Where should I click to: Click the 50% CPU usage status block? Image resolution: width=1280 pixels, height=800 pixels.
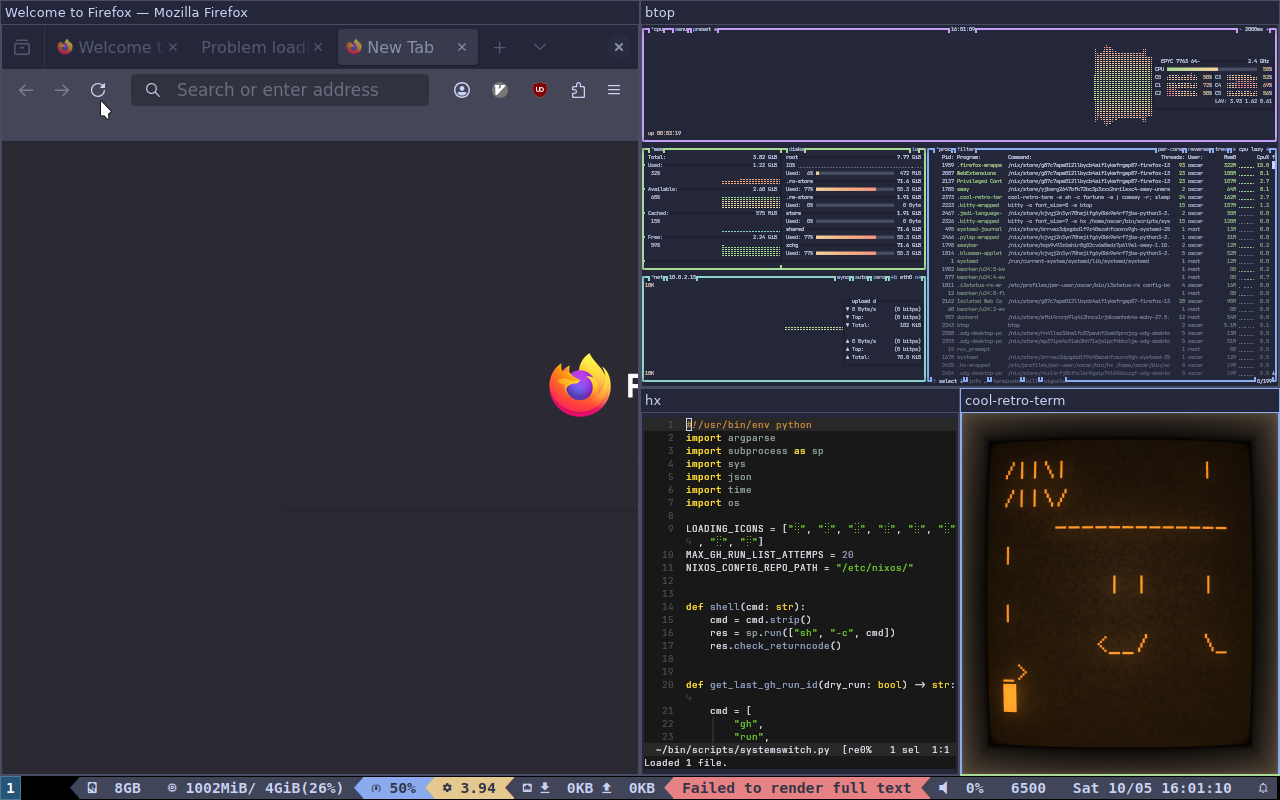392,788
